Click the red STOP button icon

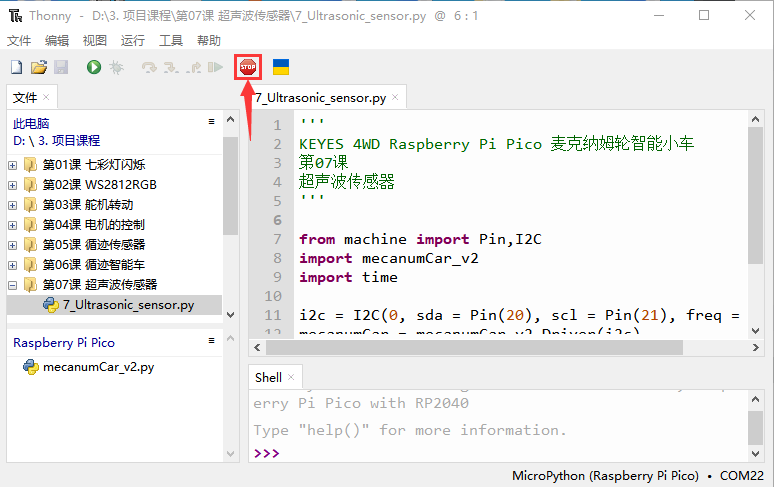click(248, 67)
